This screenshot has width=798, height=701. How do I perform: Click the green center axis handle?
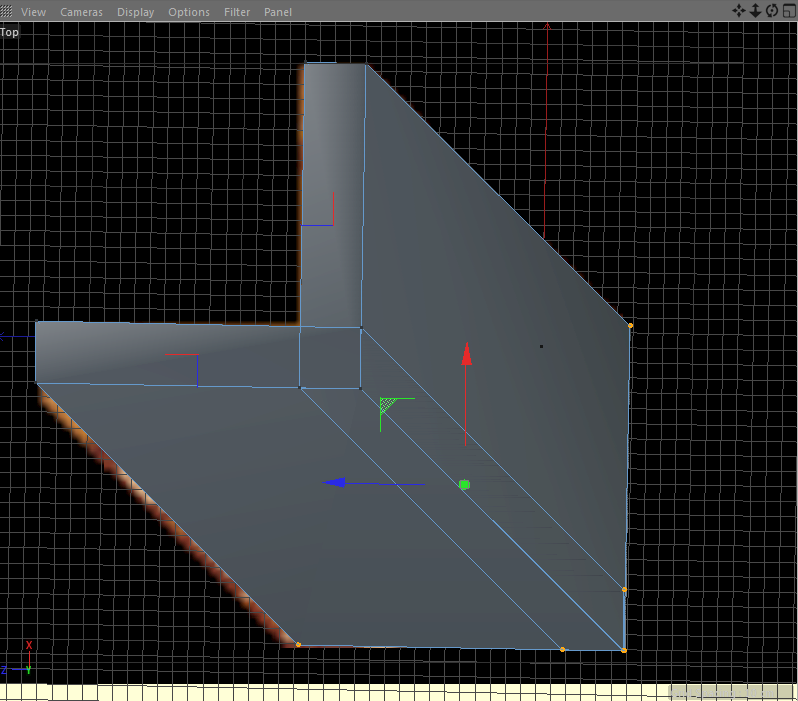pos(464,485)
